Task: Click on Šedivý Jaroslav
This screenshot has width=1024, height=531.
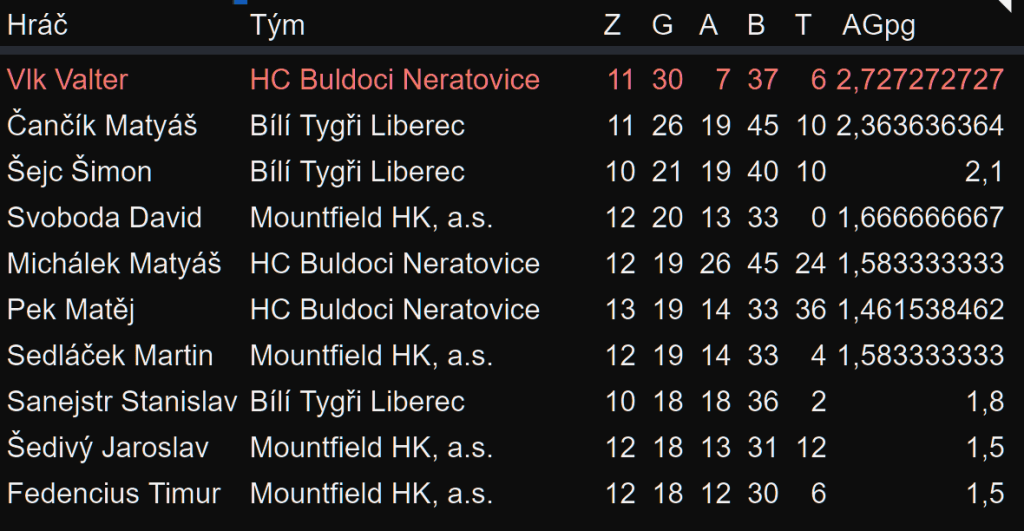Action: (108, 448)
